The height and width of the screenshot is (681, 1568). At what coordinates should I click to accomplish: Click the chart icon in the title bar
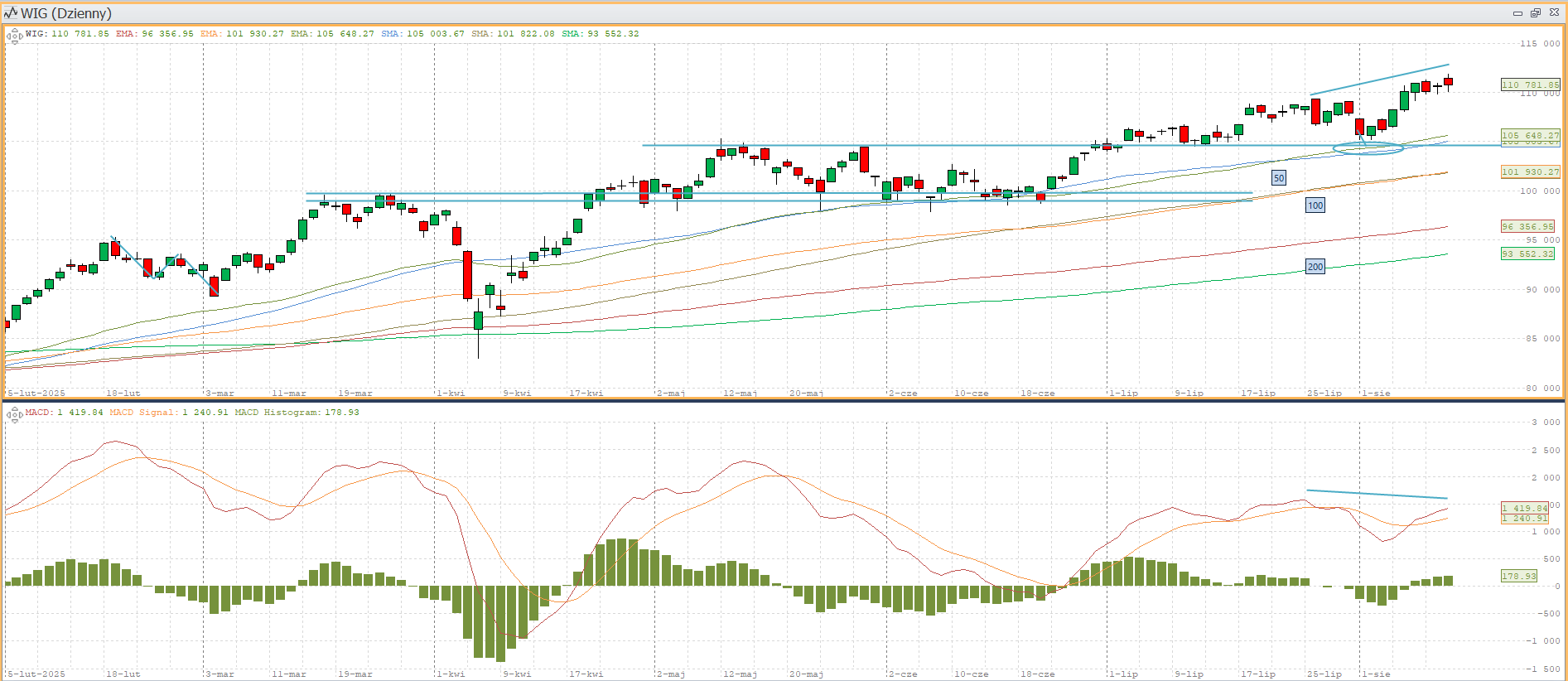coord(11,13)
